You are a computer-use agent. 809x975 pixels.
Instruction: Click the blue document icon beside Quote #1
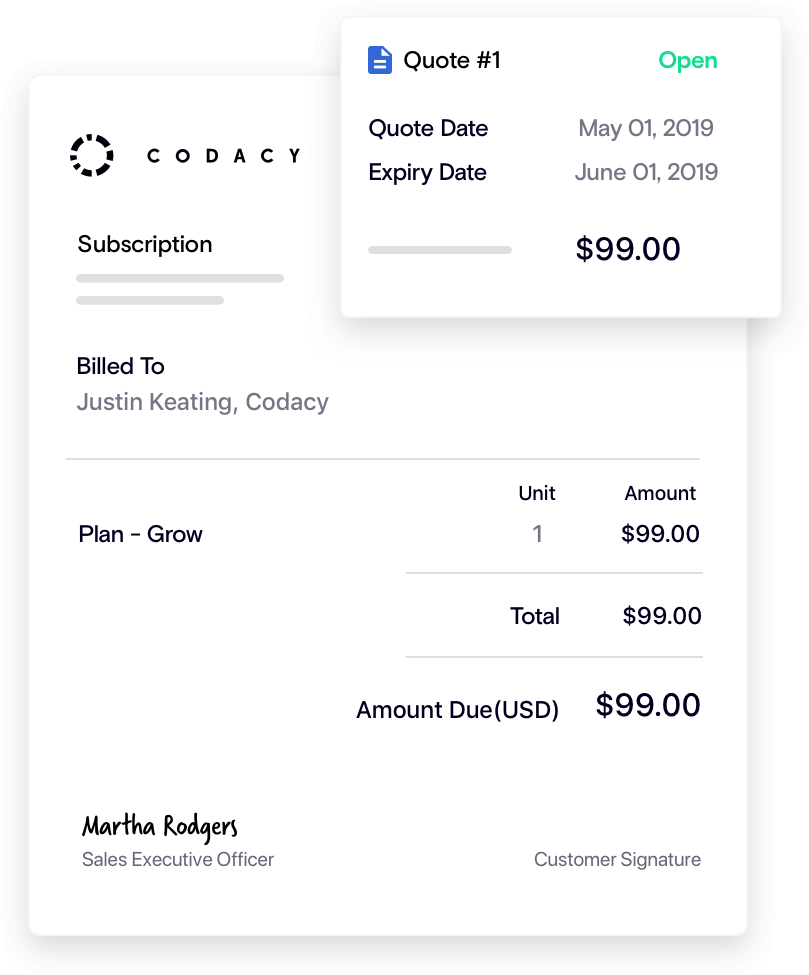pyautogui.click(x=379, y=60)
